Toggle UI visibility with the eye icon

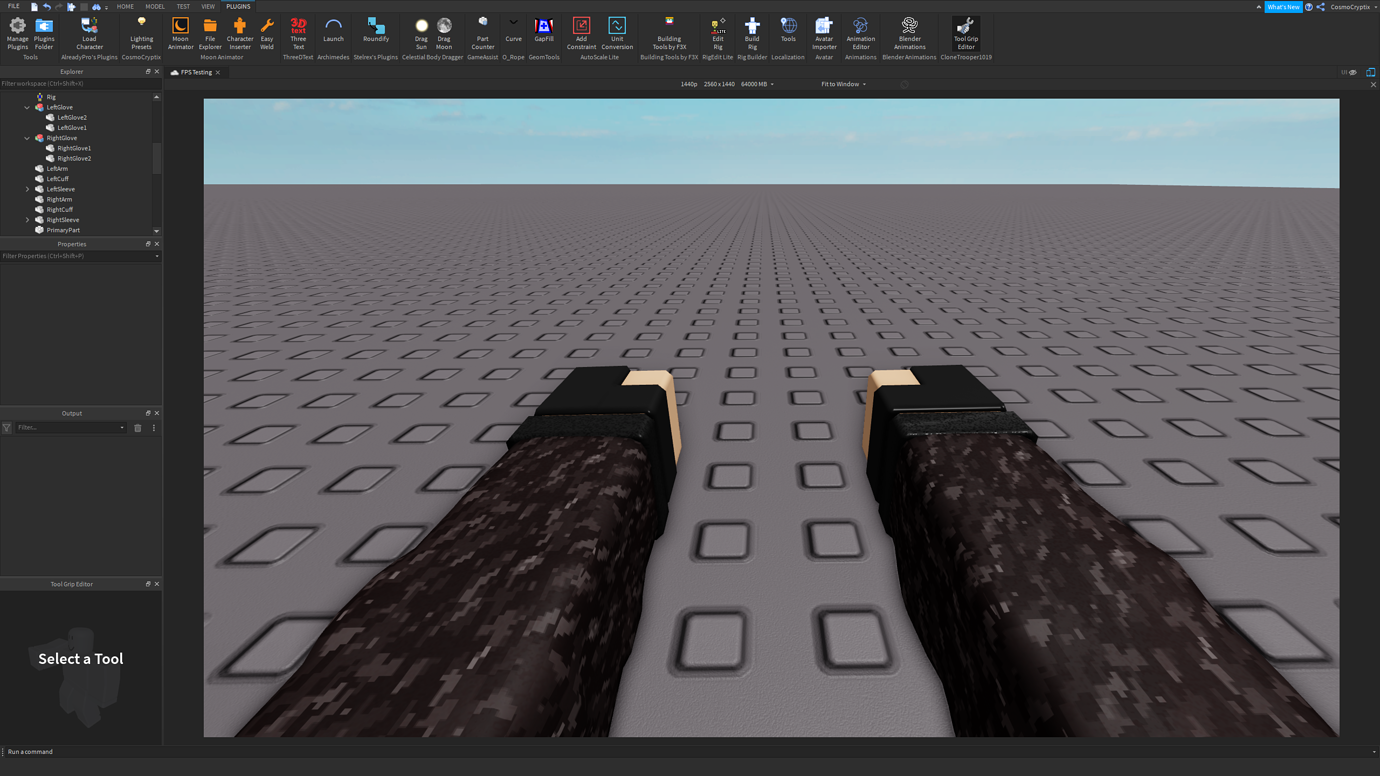pyautogui.click(x=1355, y=72)
